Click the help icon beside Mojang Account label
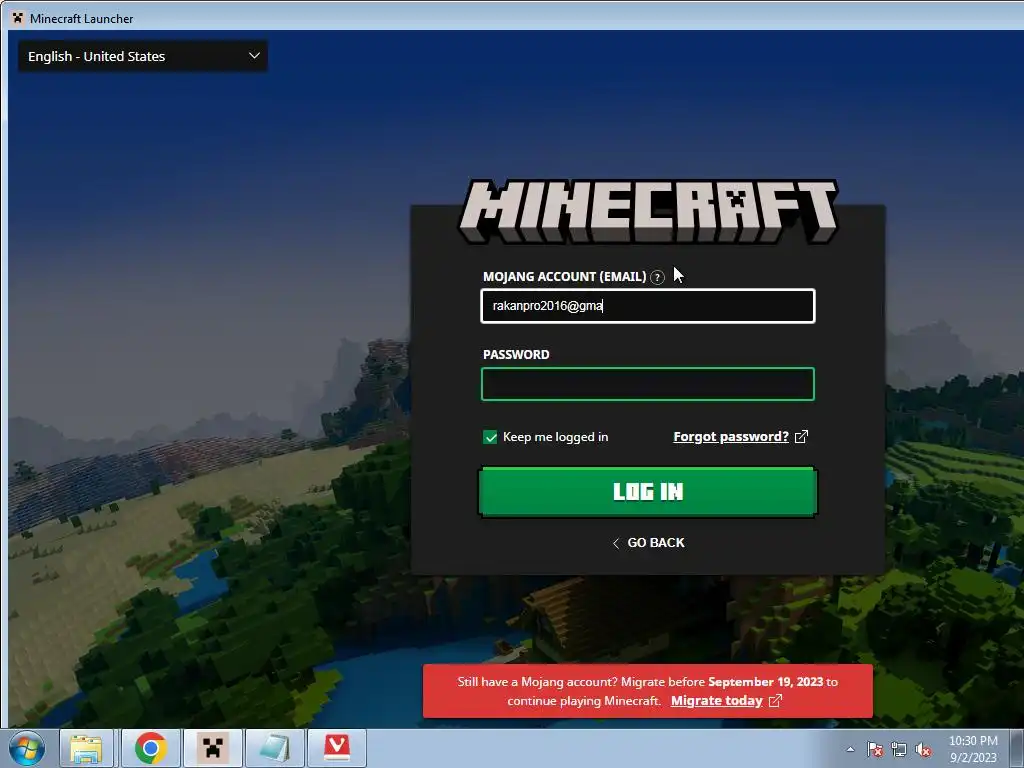 click(x=658, y=277)
